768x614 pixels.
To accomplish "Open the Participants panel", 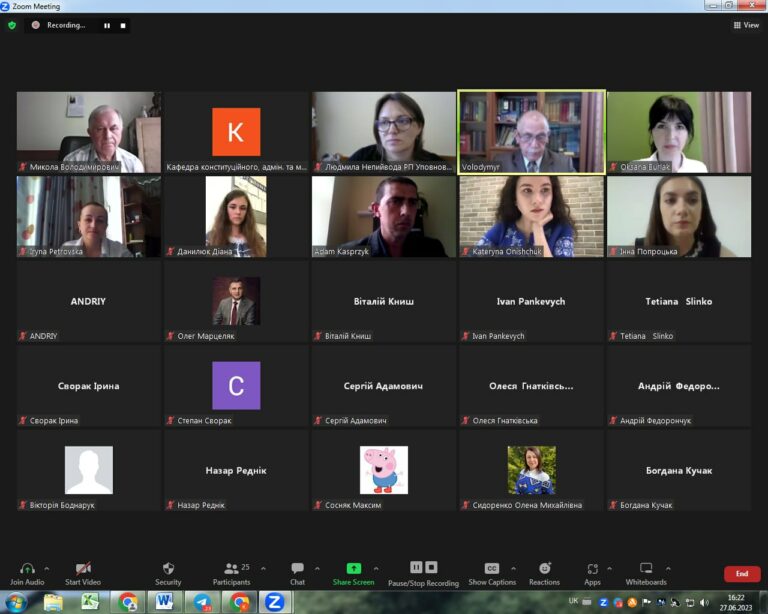I will click(231, 573).
